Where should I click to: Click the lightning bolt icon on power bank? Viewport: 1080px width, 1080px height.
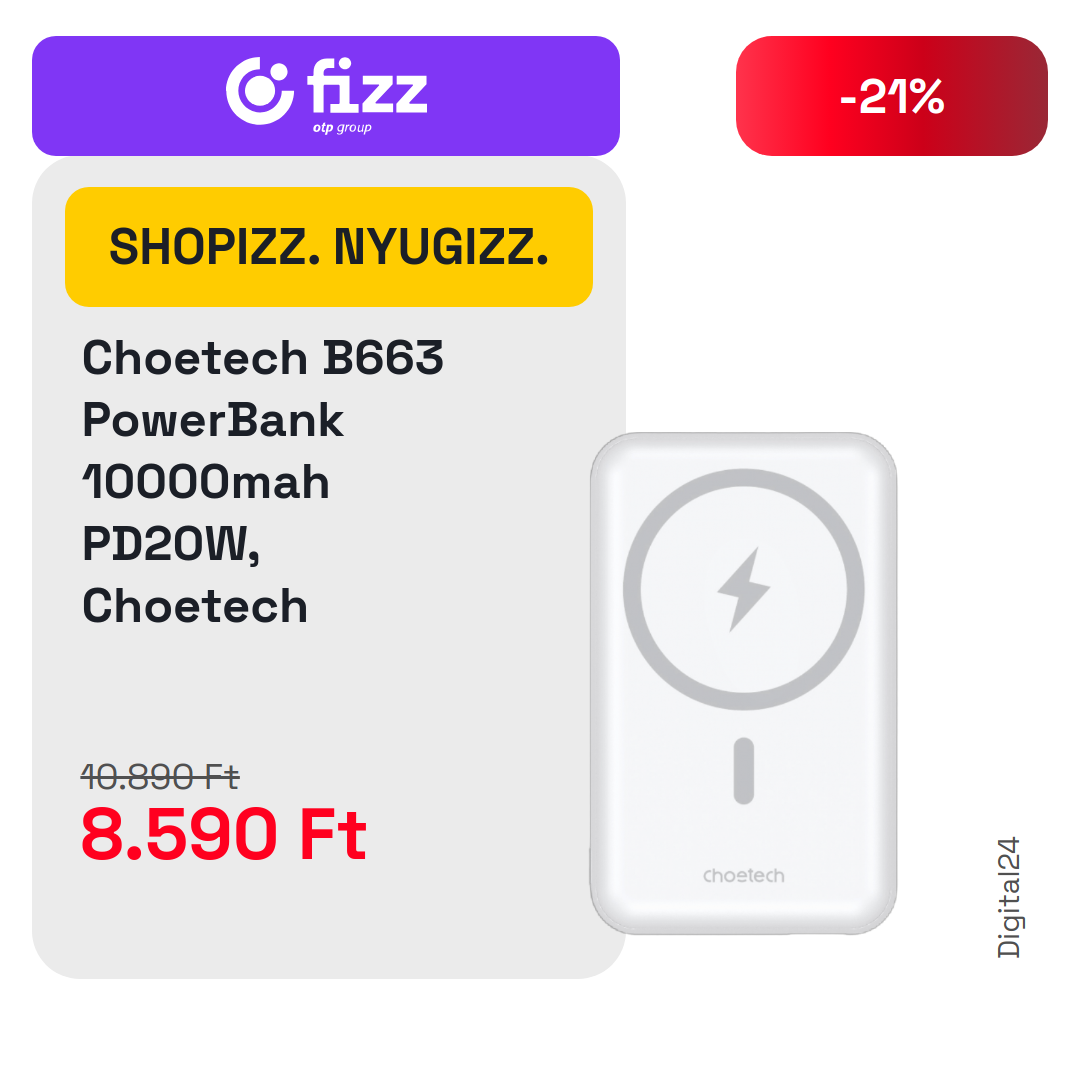743,589
